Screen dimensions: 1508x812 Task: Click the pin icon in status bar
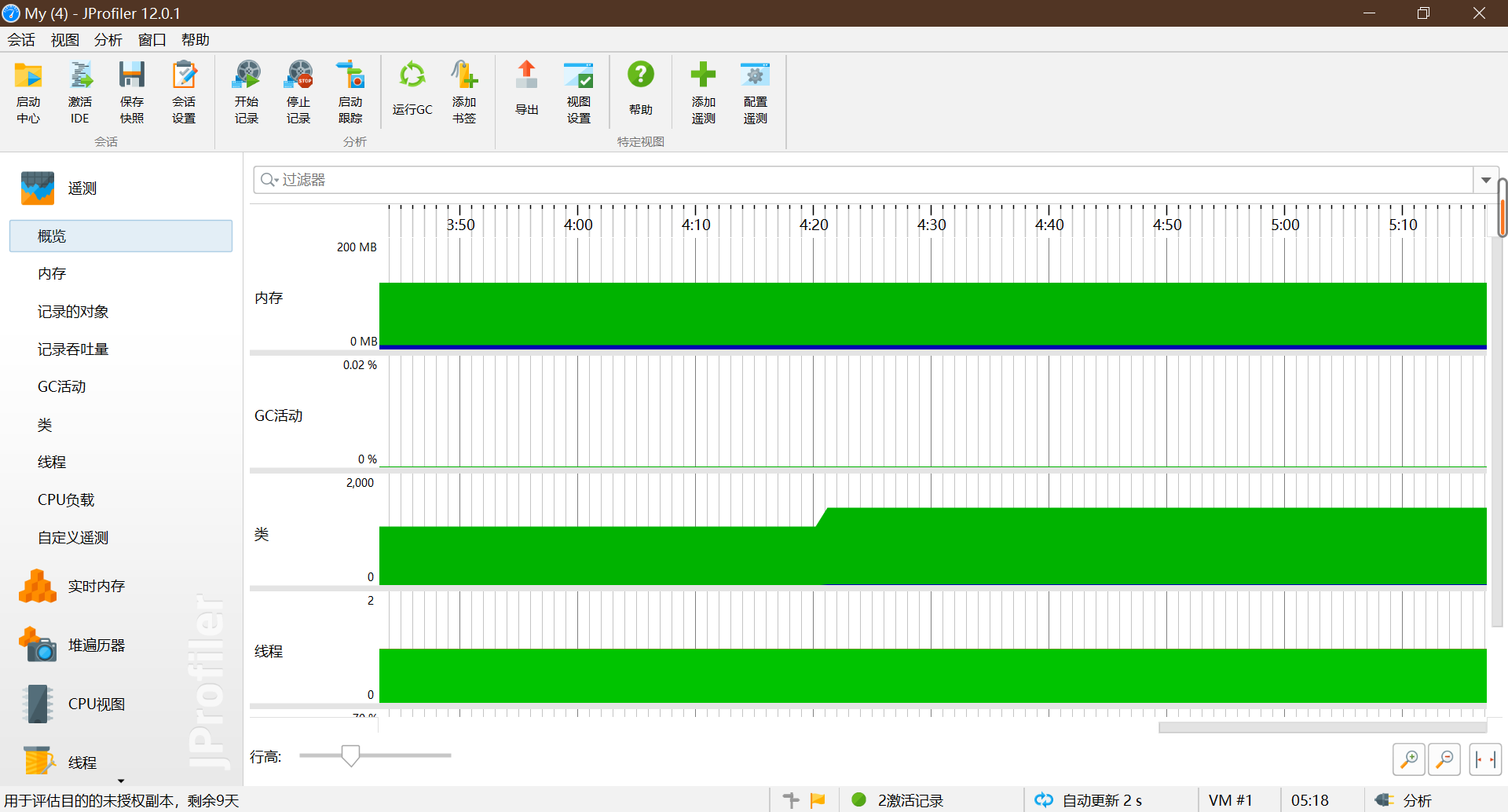click(x=791, y=800)
